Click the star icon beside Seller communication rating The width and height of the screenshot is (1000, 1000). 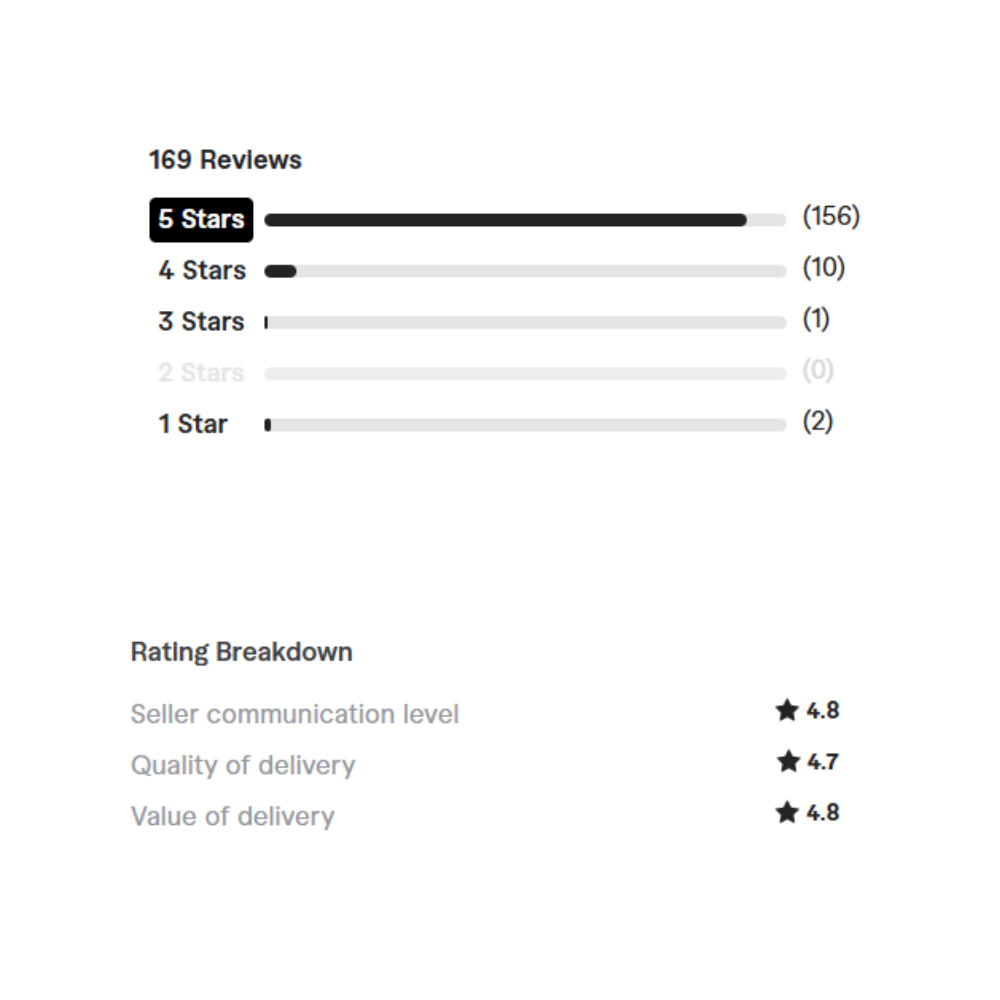787,711
